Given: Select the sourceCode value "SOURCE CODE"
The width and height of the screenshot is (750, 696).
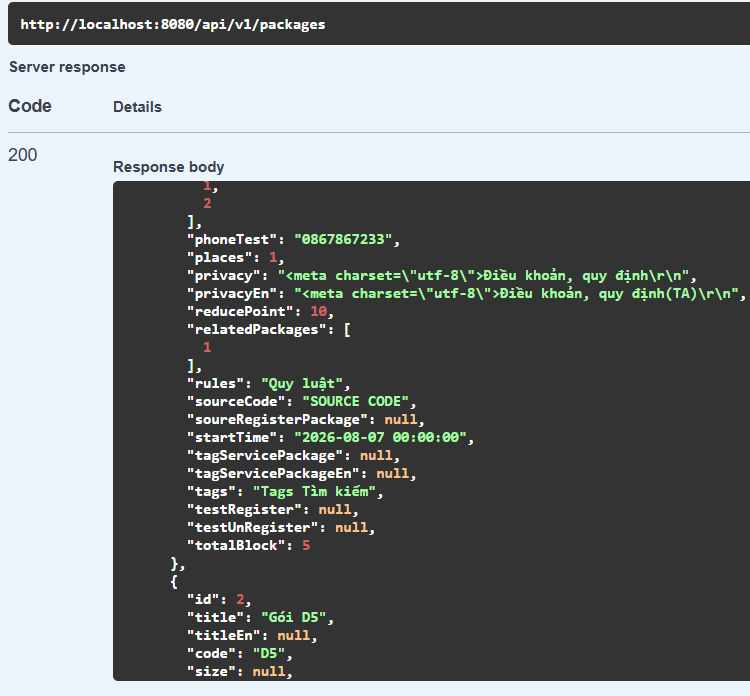Looking at the screenshot, I should coord(355,401).
